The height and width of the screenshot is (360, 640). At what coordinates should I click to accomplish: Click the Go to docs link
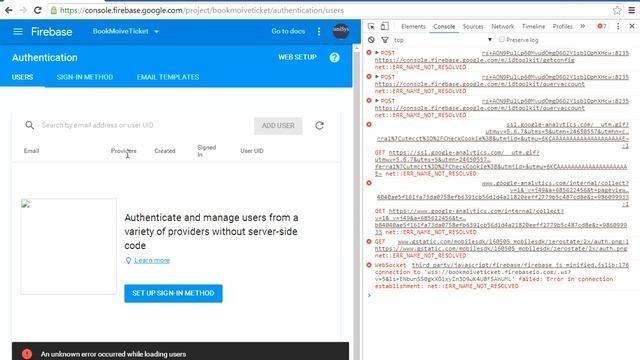pyautogui.click(x=288, y=31)
